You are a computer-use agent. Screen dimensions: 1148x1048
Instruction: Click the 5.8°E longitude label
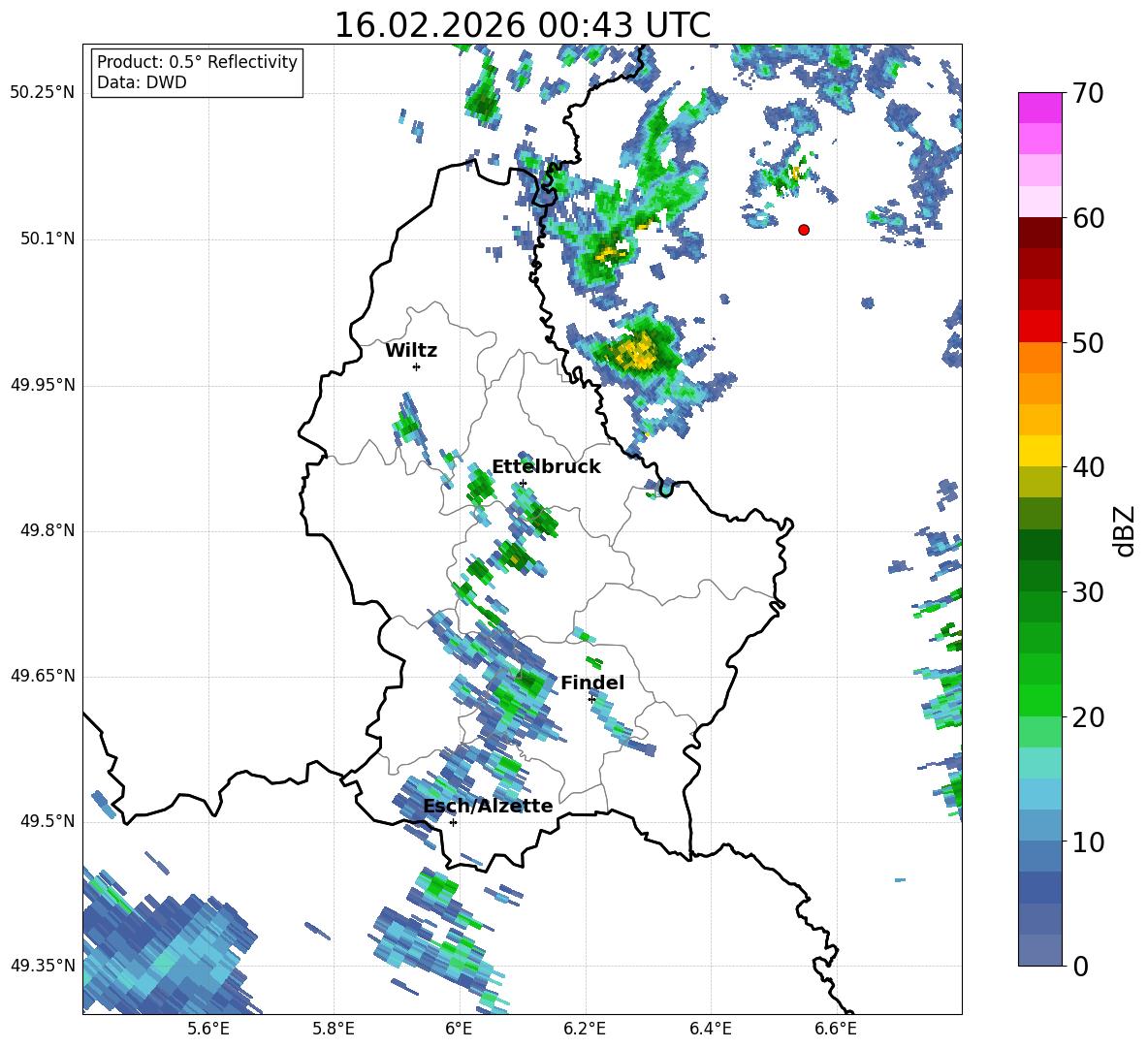(x=334, y=1029)
